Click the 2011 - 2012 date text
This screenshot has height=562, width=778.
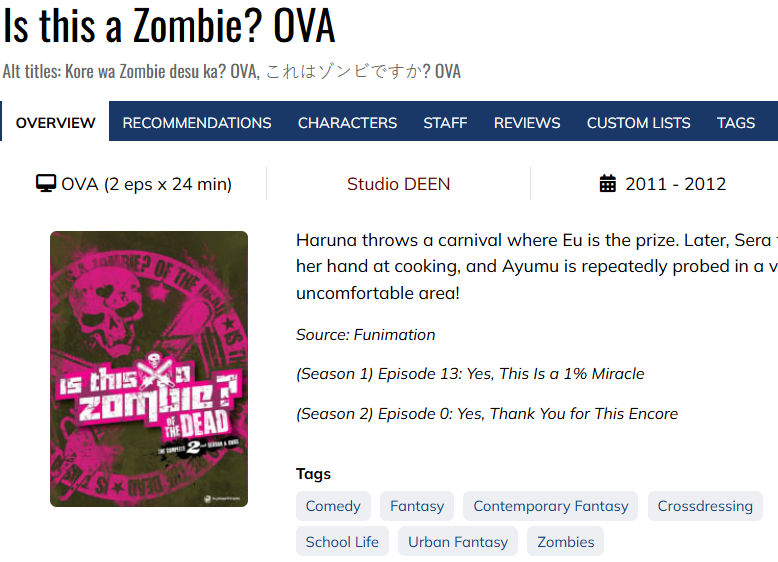(x=675, y=184)
